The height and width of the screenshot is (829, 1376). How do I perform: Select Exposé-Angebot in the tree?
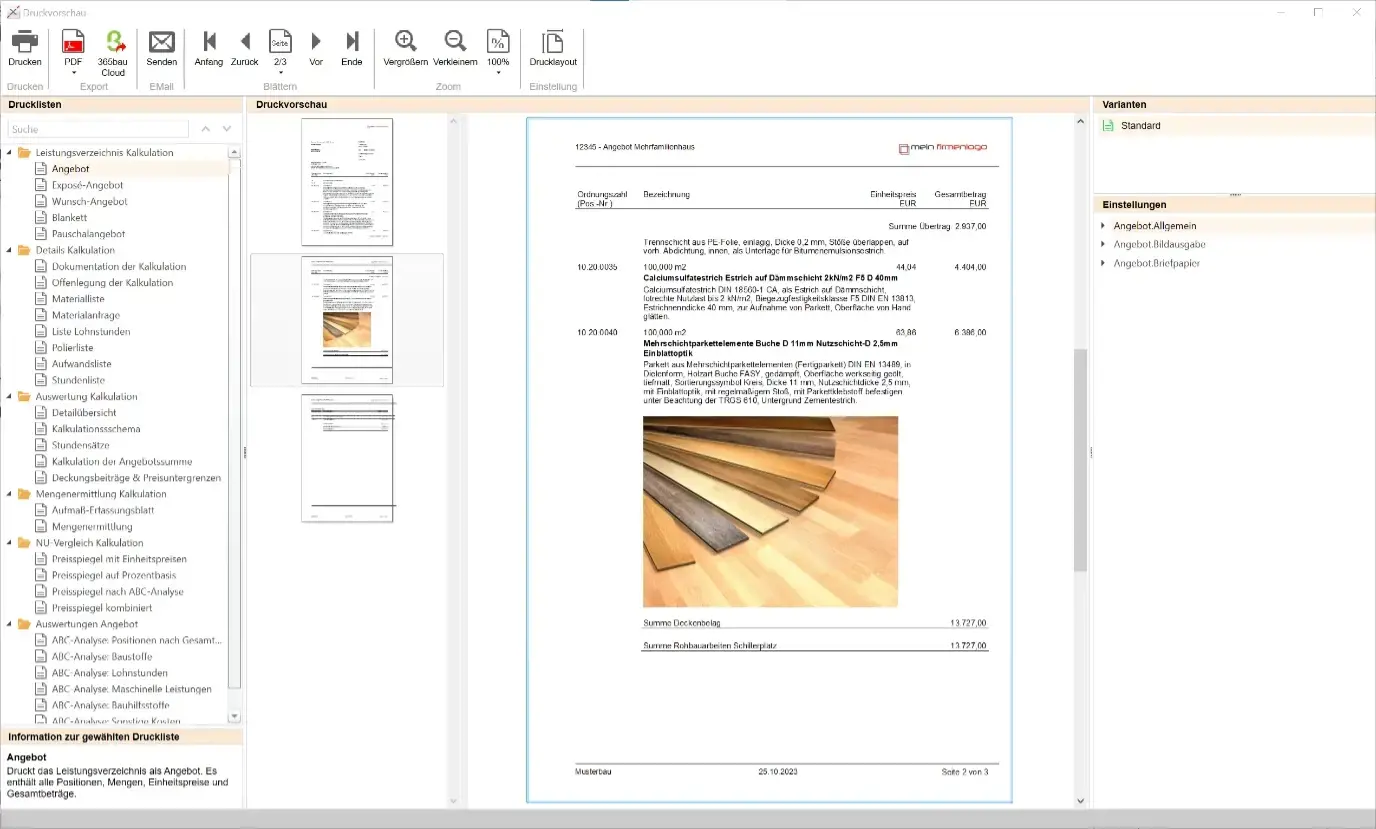[x=88, y=185]
